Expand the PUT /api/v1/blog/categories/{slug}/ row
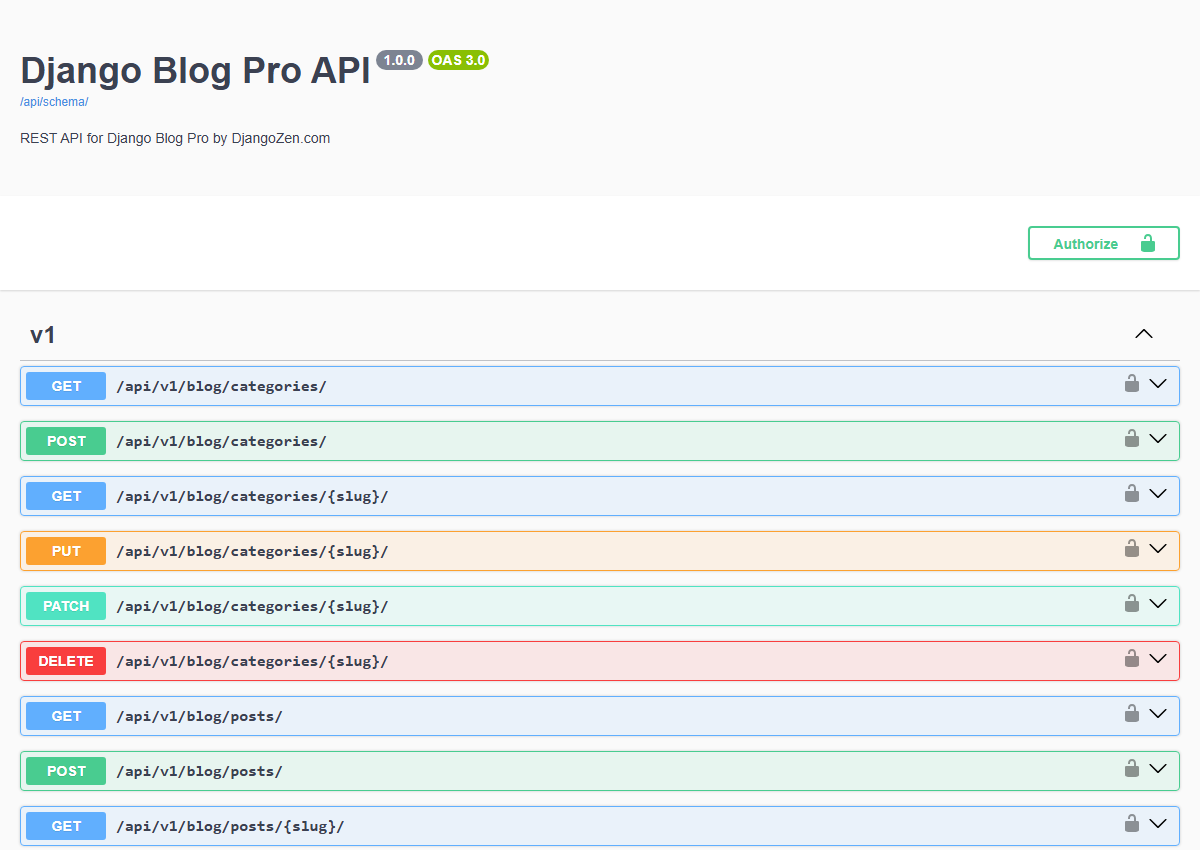This screenshot has height=850, width=1200. point(1158,549)
